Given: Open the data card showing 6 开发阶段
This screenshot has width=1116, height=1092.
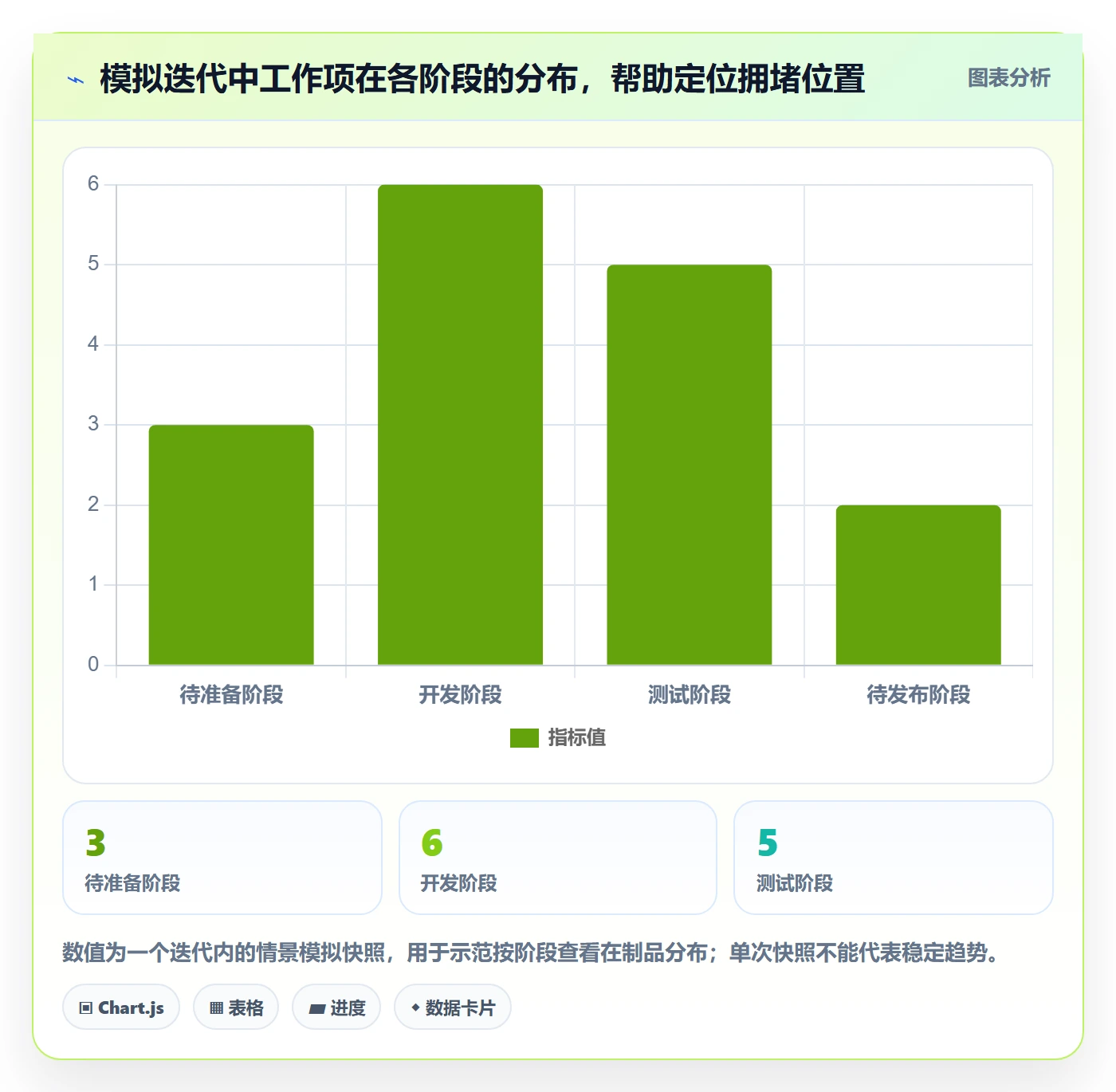Looking at the screenshot, I should tap(558, 858).
